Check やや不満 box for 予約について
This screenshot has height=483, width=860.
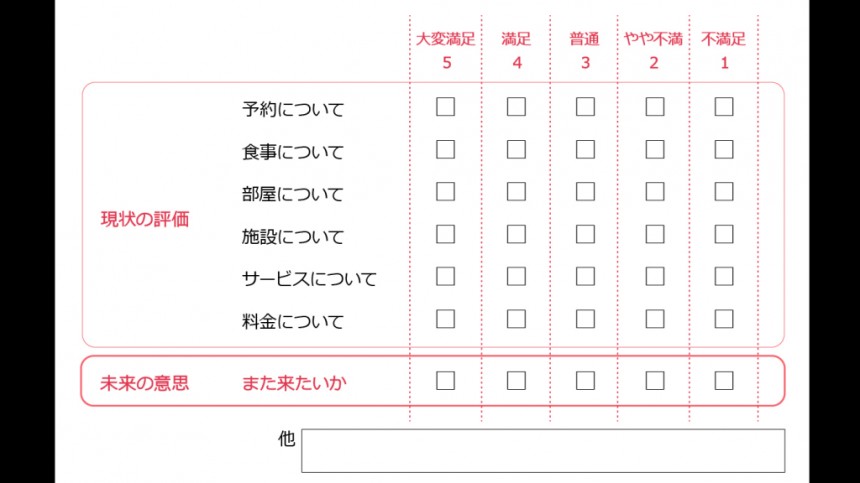(x=655, y=107)
